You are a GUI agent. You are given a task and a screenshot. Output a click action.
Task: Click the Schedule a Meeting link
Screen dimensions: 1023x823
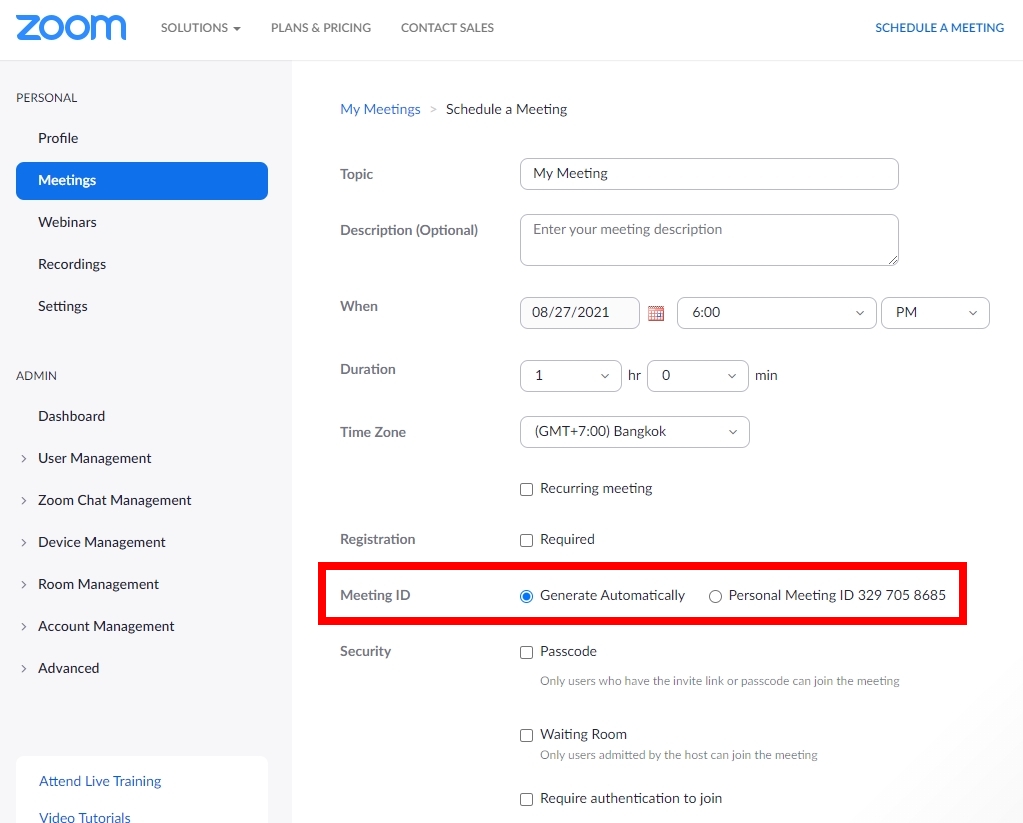[939, 28]
